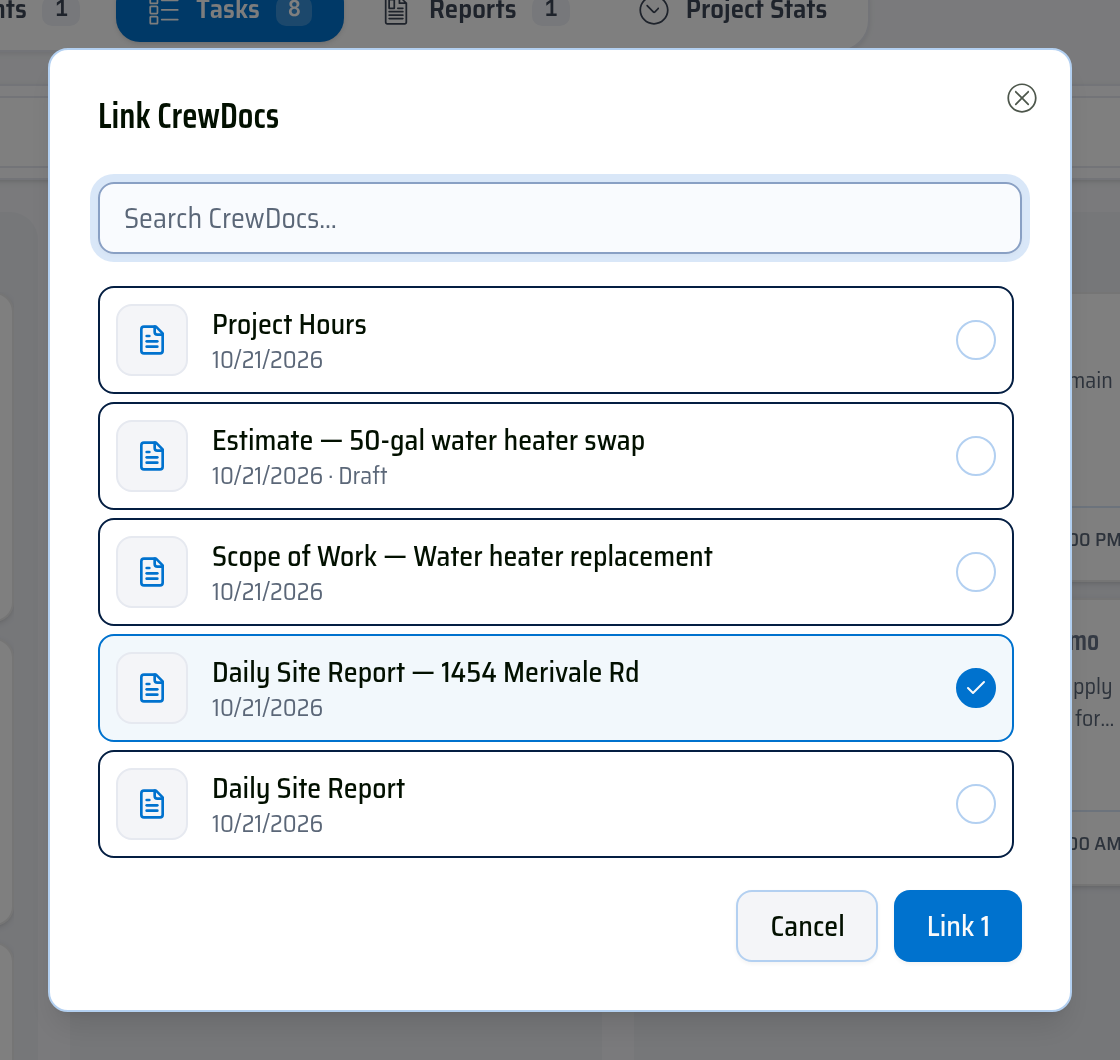Viewport: 1120px width, 1060px height.
Task: Click the 'Link CrewDocs' dialog heading
Action: [x=189, y=116]
